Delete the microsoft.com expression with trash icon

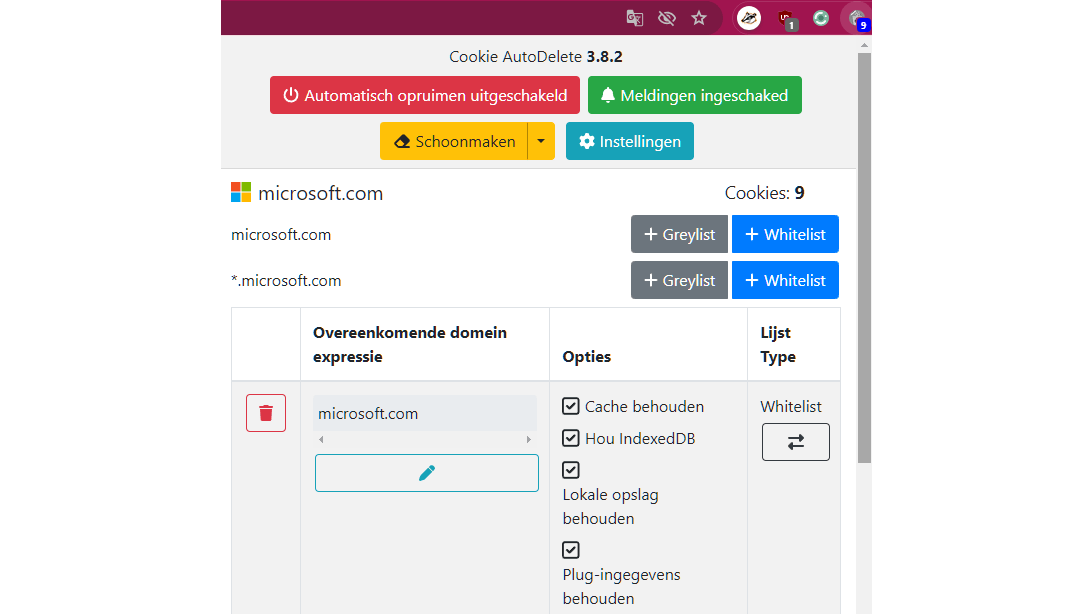coord(266,413)
